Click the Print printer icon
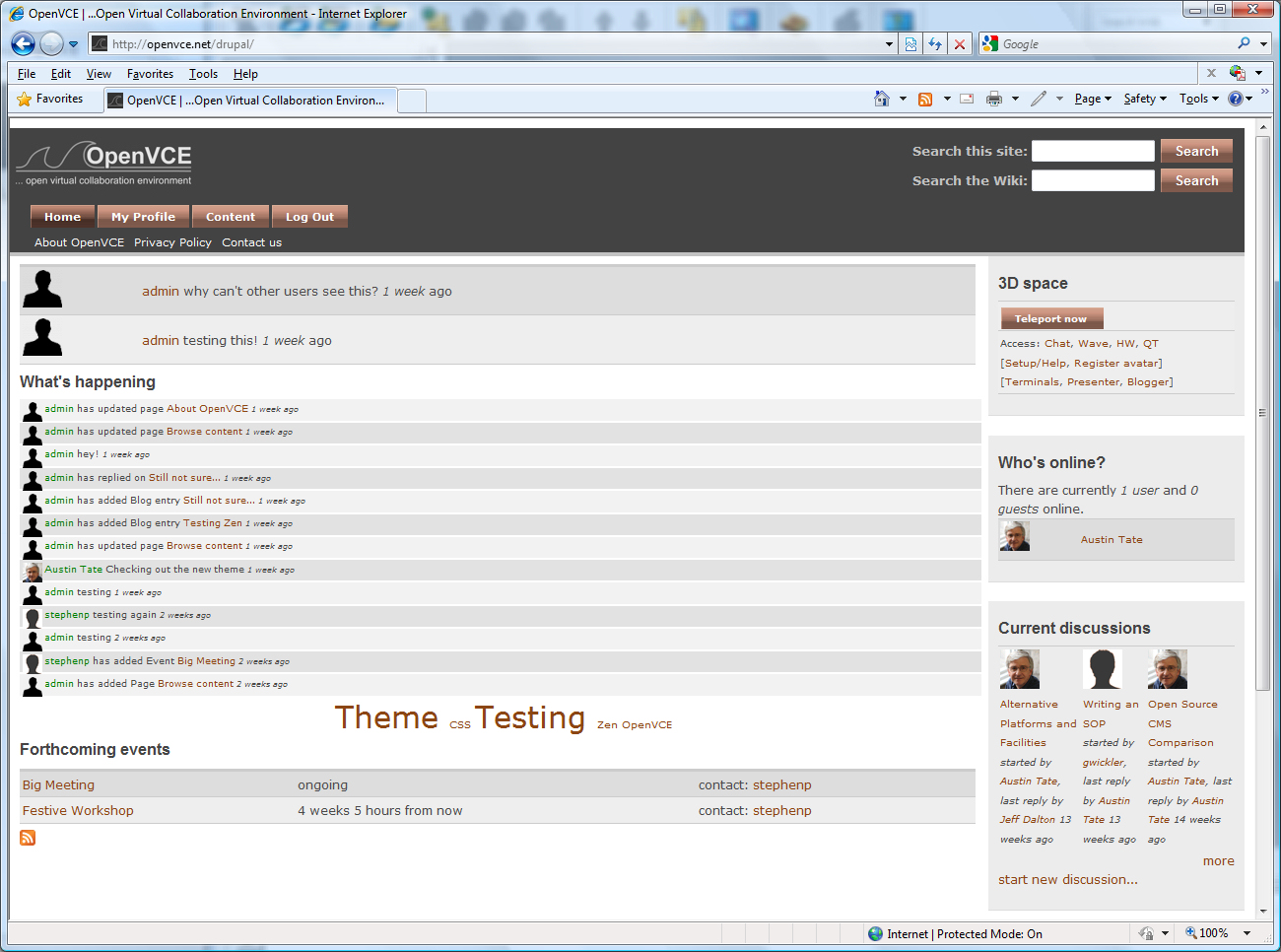This screenshot has width=1281, height=952. click(994, 99)
